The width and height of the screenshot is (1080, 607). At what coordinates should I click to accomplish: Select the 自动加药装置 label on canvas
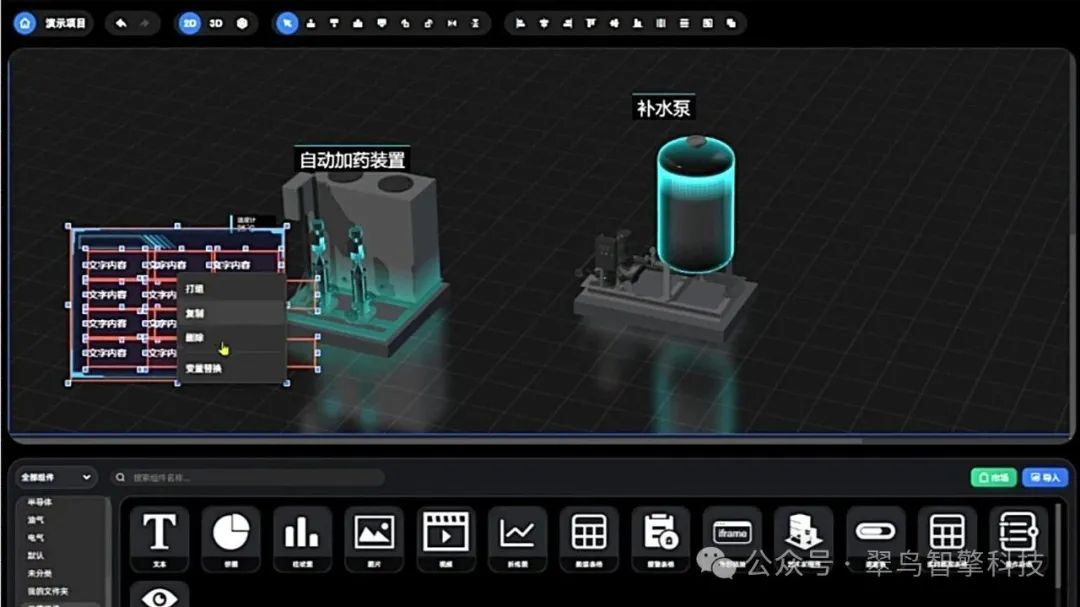point(352,160)
